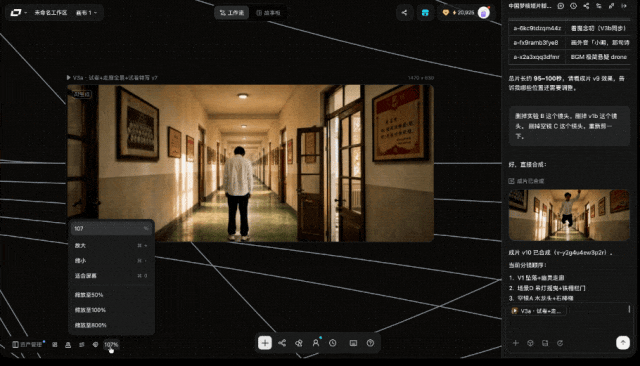Click the person icon in bottom toolbar
The width and height of the screenshot is (640, 366).
[316, 343]
